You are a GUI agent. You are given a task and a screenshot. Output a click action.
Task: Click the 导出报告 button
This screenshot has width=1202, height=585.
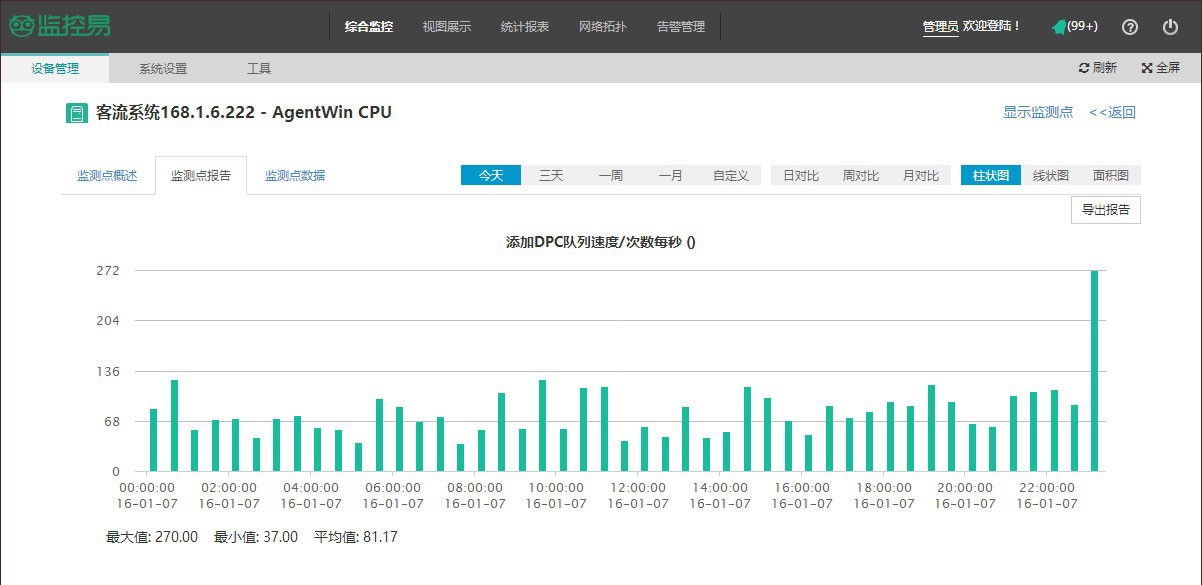(x=1105, y=210)
